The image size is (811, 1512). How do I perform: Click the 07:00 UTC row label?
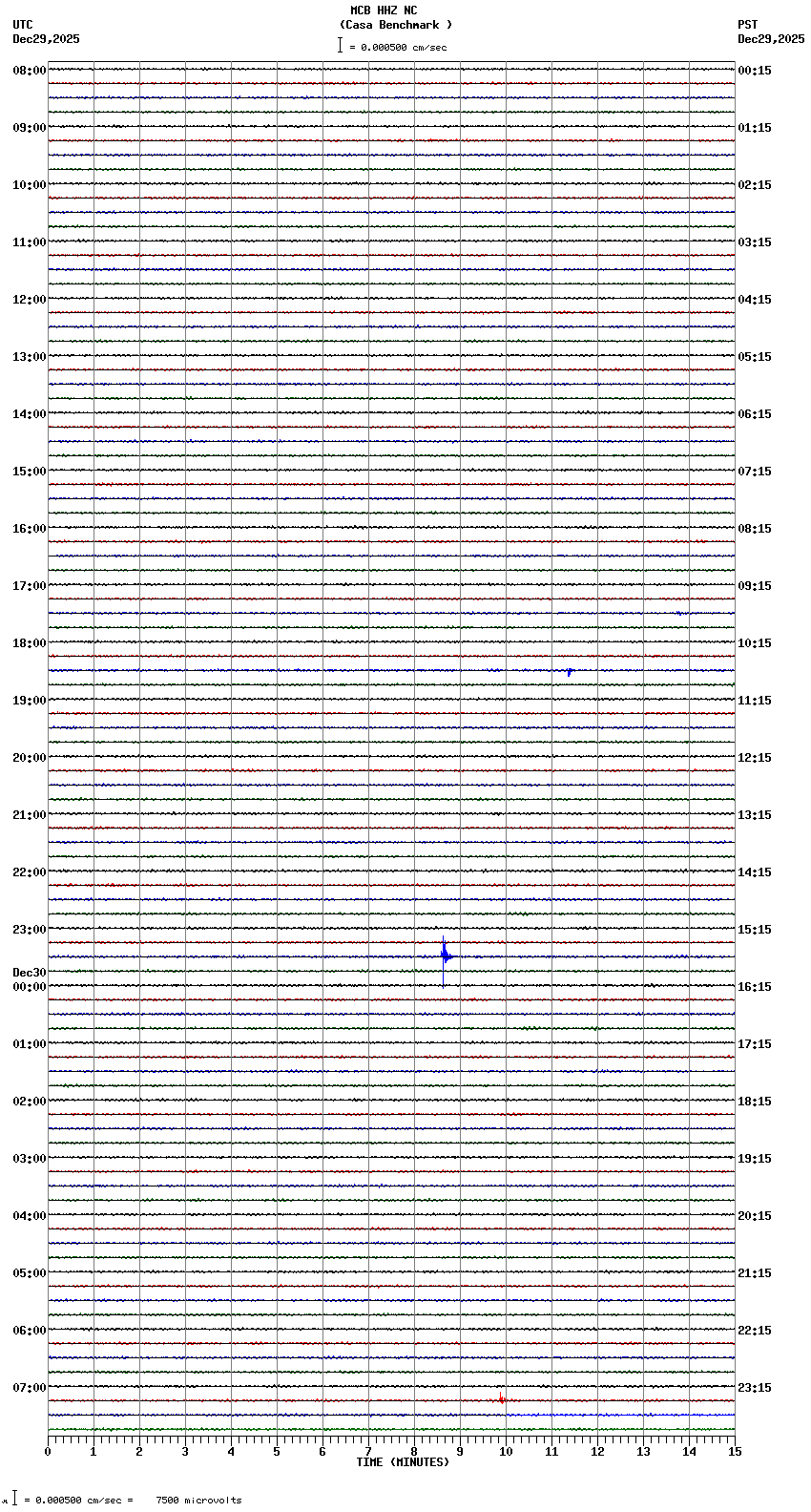point(30,1388)
